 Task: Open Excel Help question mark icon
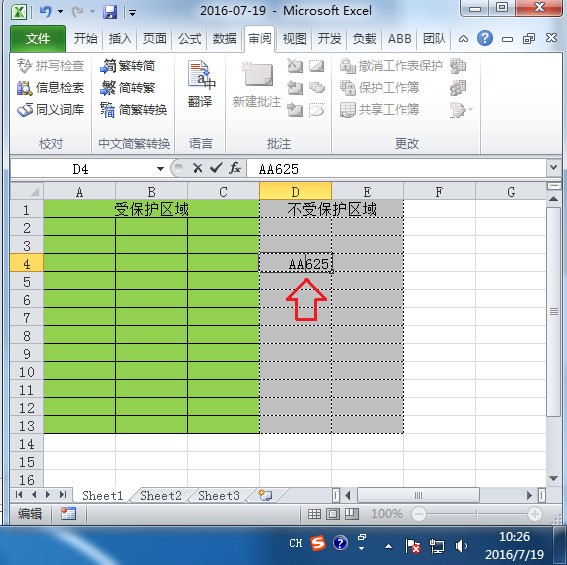tap(485, 38)
